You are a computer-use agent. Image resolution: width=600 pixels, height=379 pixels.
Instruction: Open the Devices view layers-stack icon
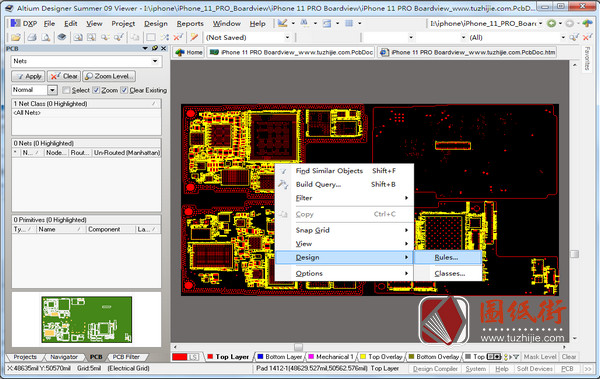(x=62, y=37)
